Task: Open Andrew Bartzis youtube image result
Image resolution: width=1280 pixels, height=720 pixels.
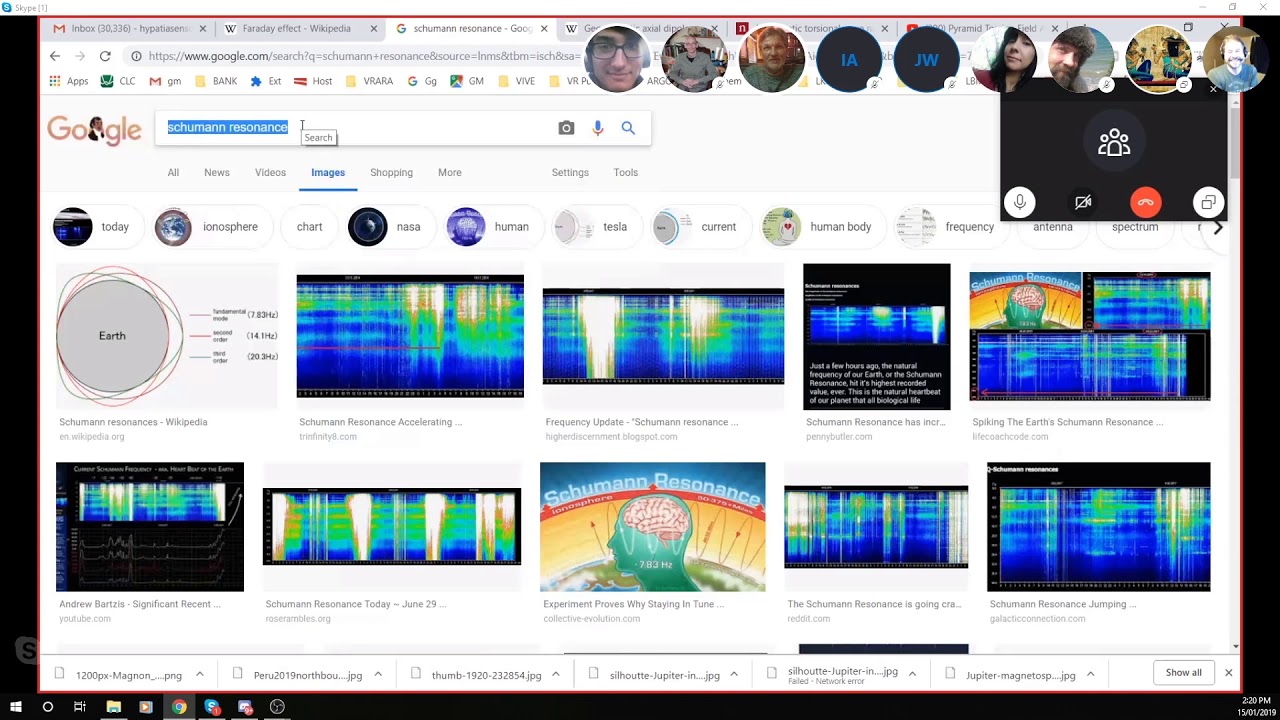Action: (150, 527)
